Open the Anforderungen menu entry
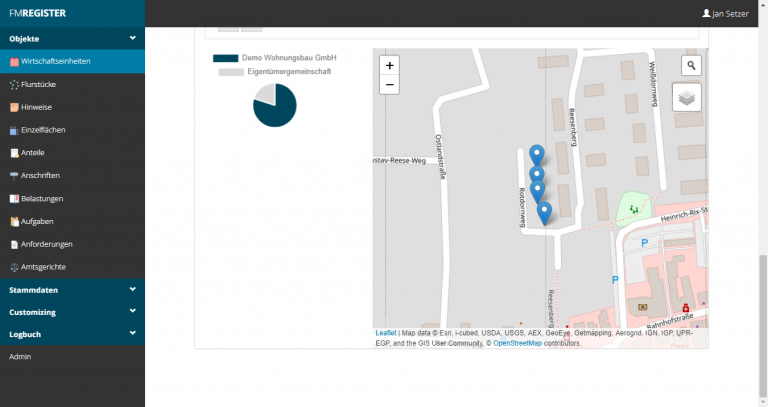768x407 pixels. click(72, 244)
